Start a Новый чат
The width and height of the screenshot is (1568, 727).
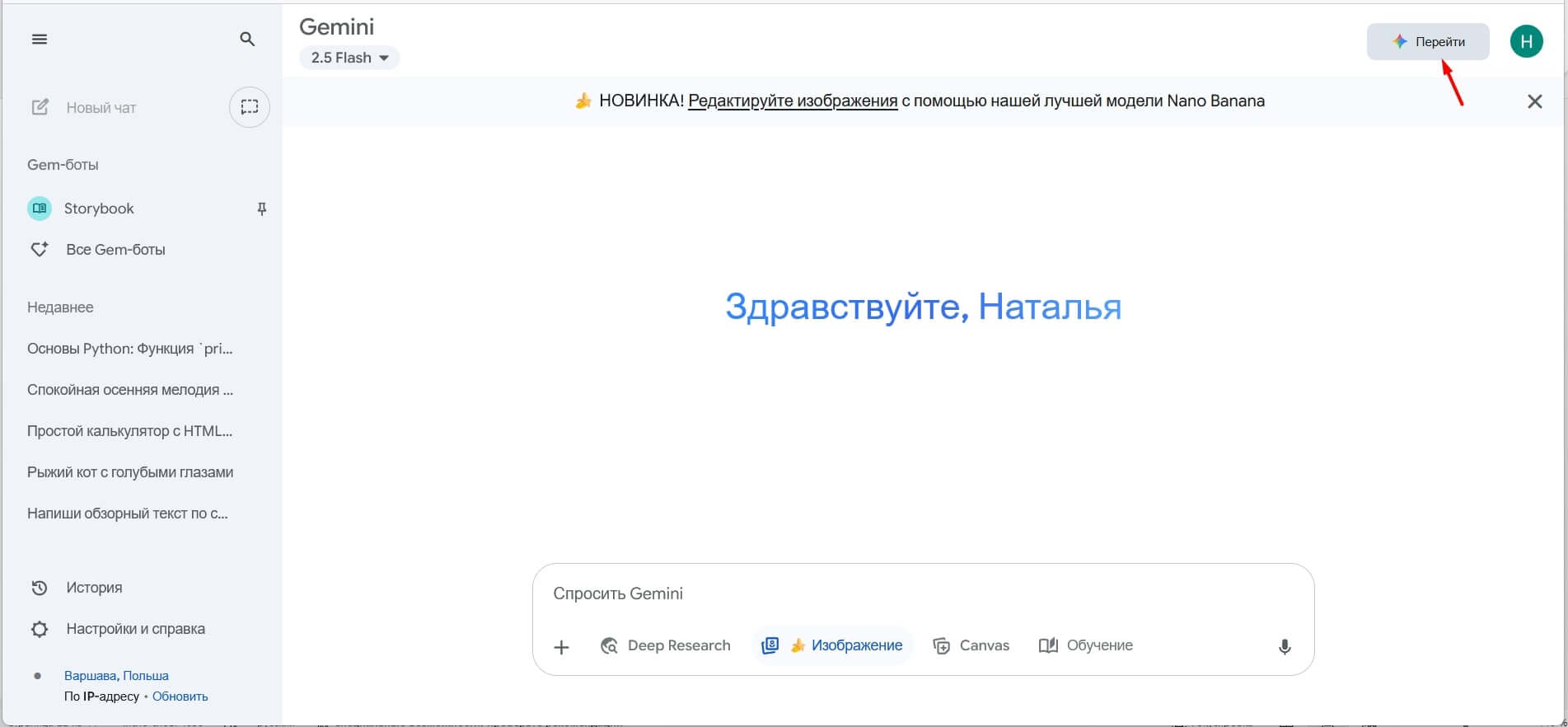[x=101, y=107]
